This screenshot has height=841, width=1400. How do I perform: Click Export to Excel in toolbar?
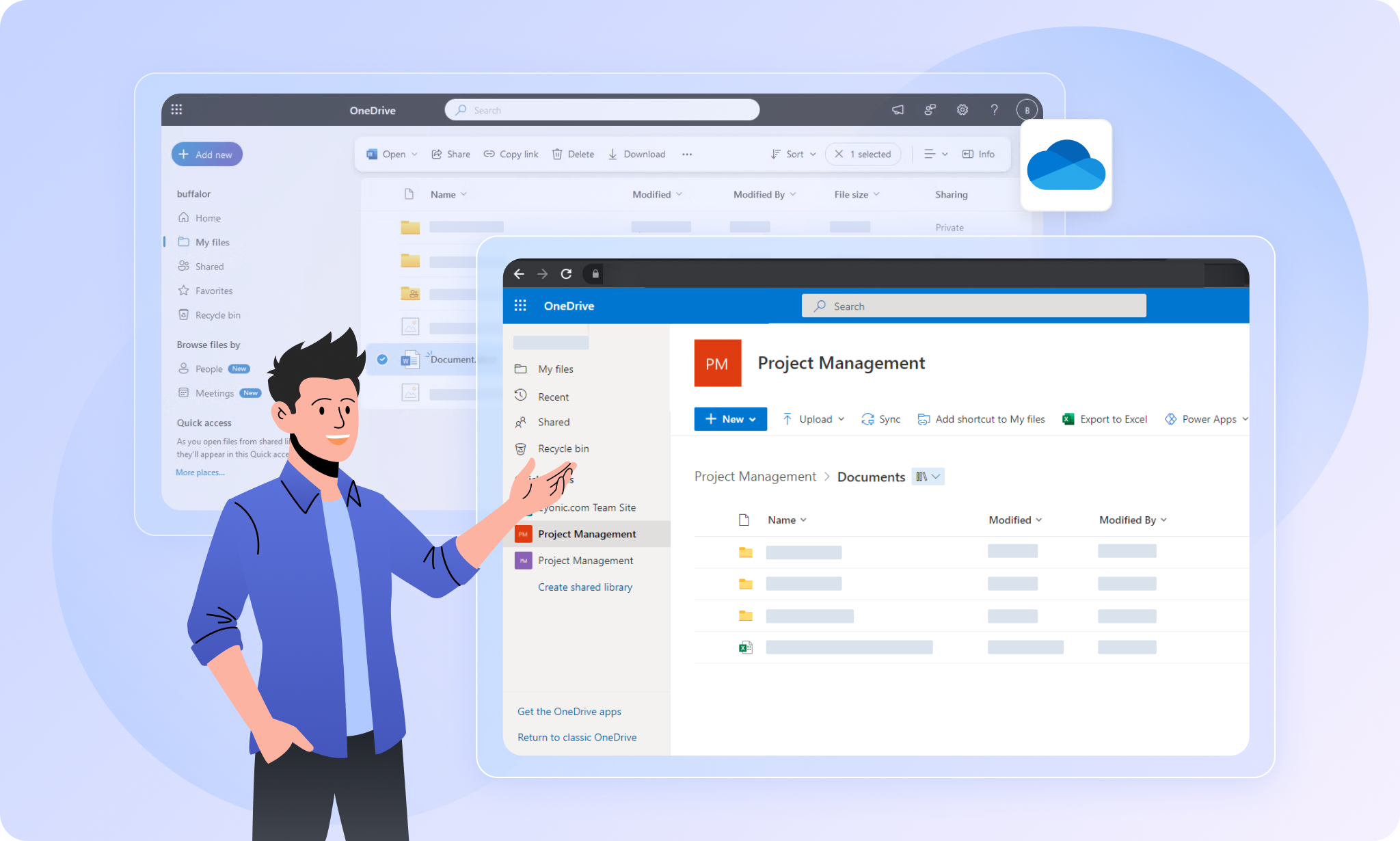1105,419
